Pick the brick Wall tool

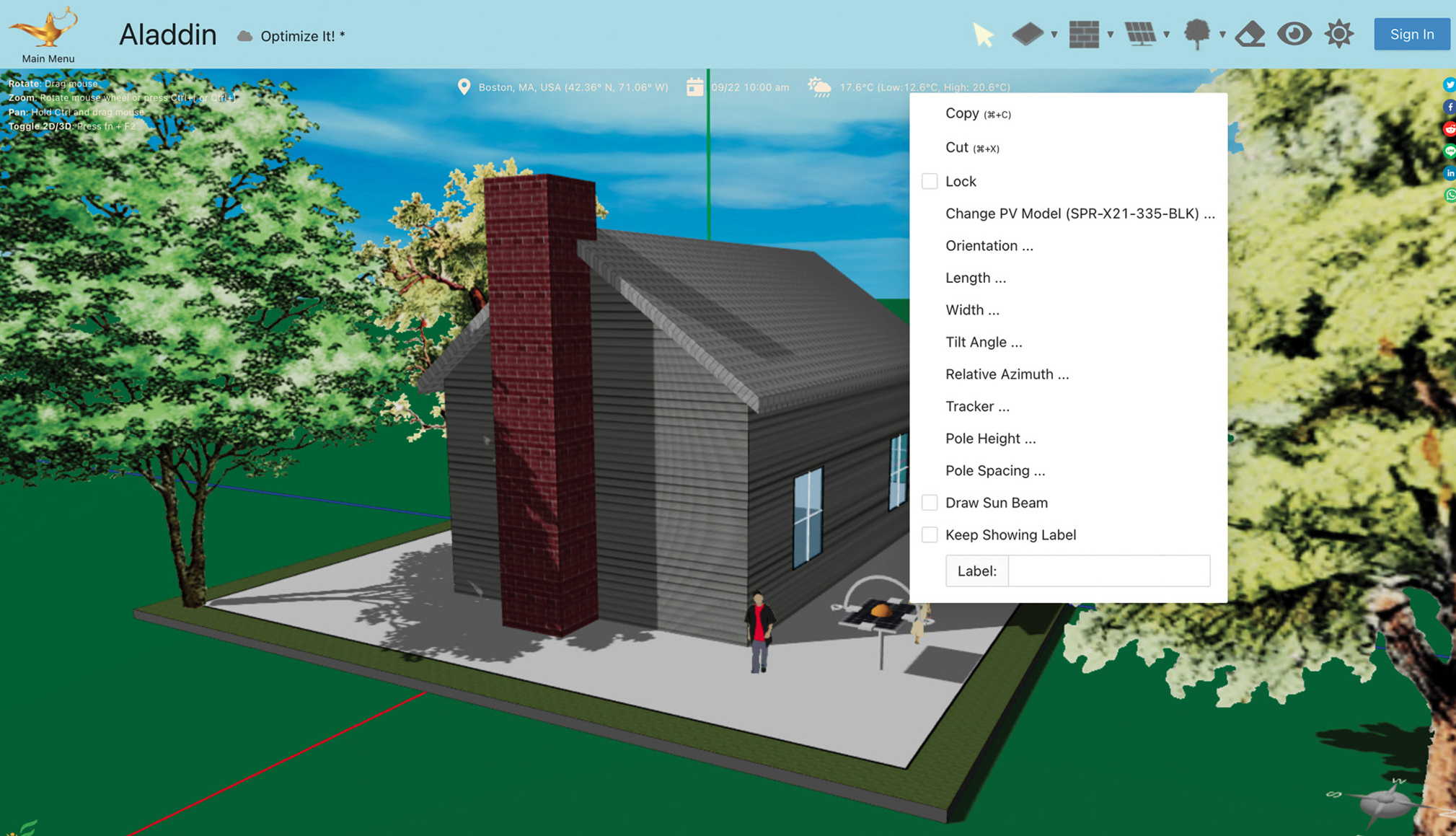tap(1084, 34)
